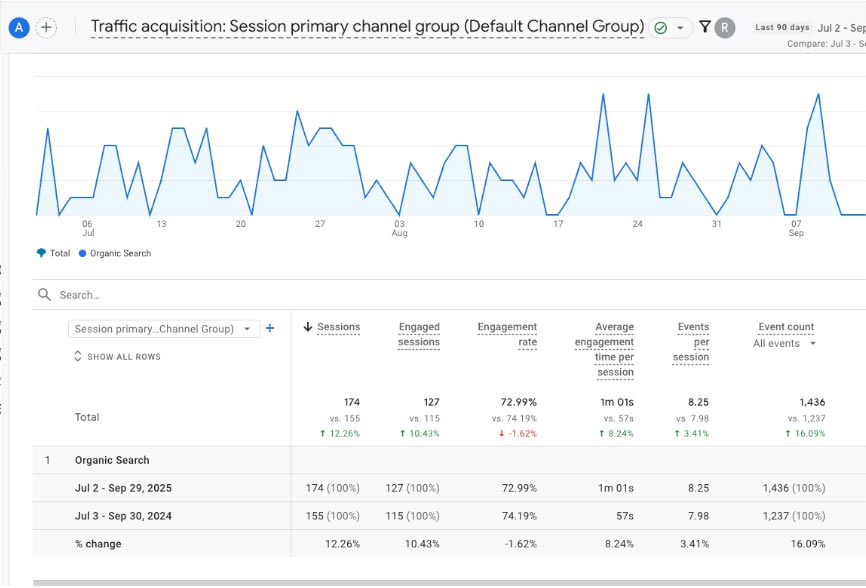Add secondary dimension with blue plus
The image size is (866, 588).
tap(270, 328)
